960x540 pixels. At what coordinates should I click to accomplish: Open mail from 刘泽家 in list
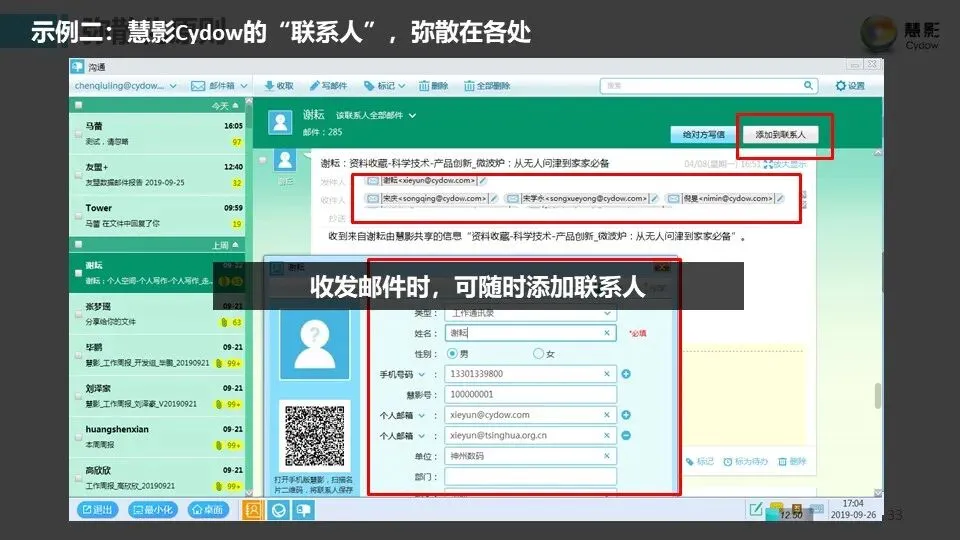tap(159, 396)
